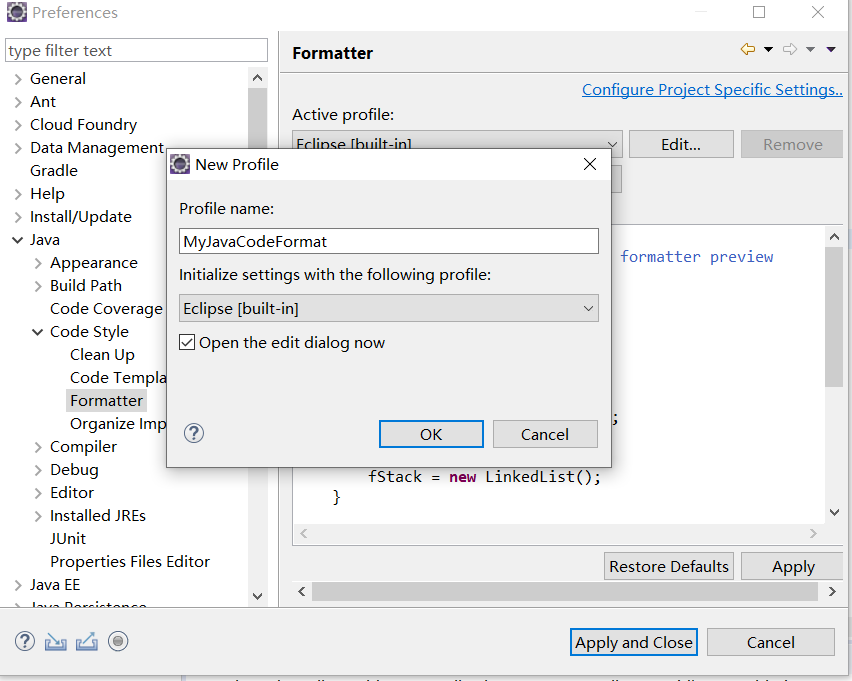Screen dimensions: 852x681
Task: Open Configure Project Specific Settings link
Action: point(712,90)
